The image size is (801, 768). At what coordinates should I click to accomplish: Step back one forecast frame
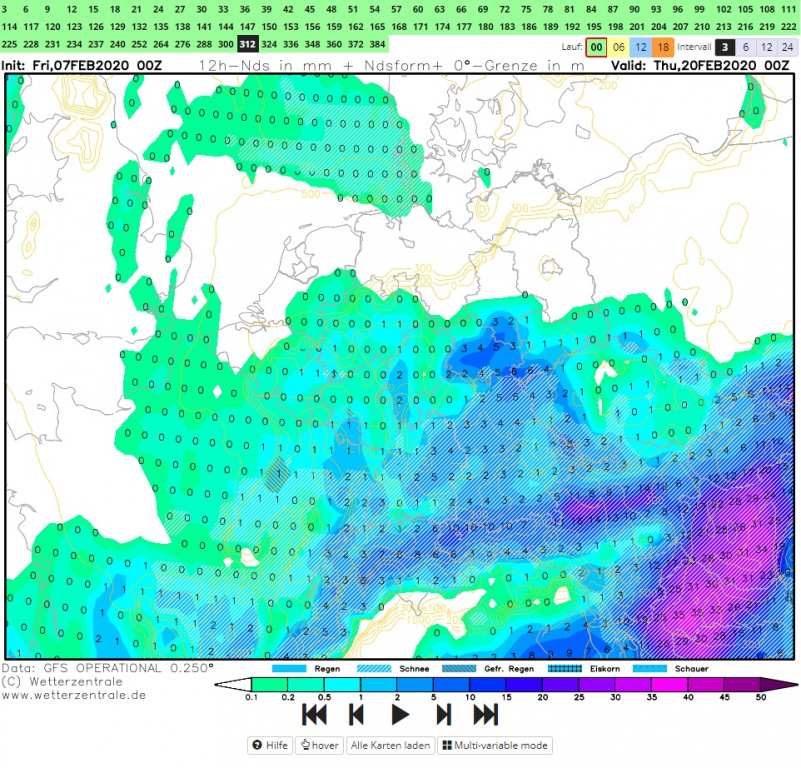(356, 714)
